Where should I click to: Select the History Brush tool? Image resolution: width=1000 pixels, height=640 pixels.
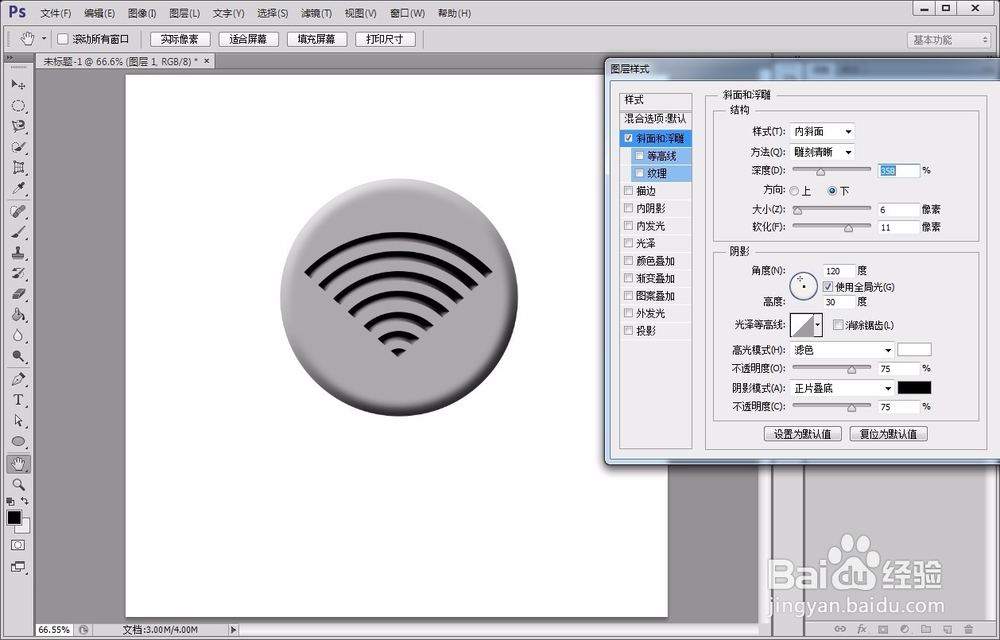18,273
